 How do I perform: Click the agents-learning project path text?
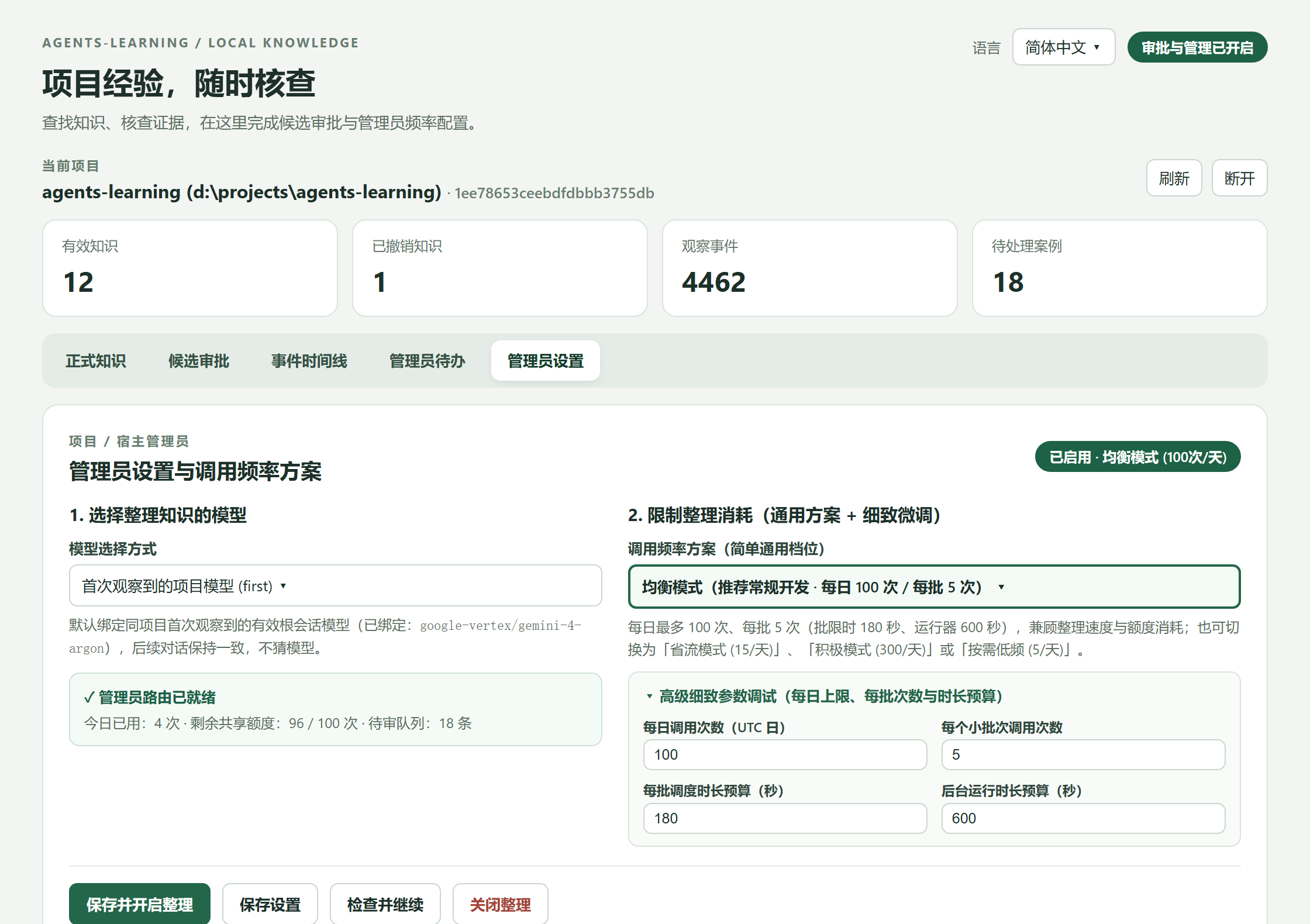(x=242, y=192)
